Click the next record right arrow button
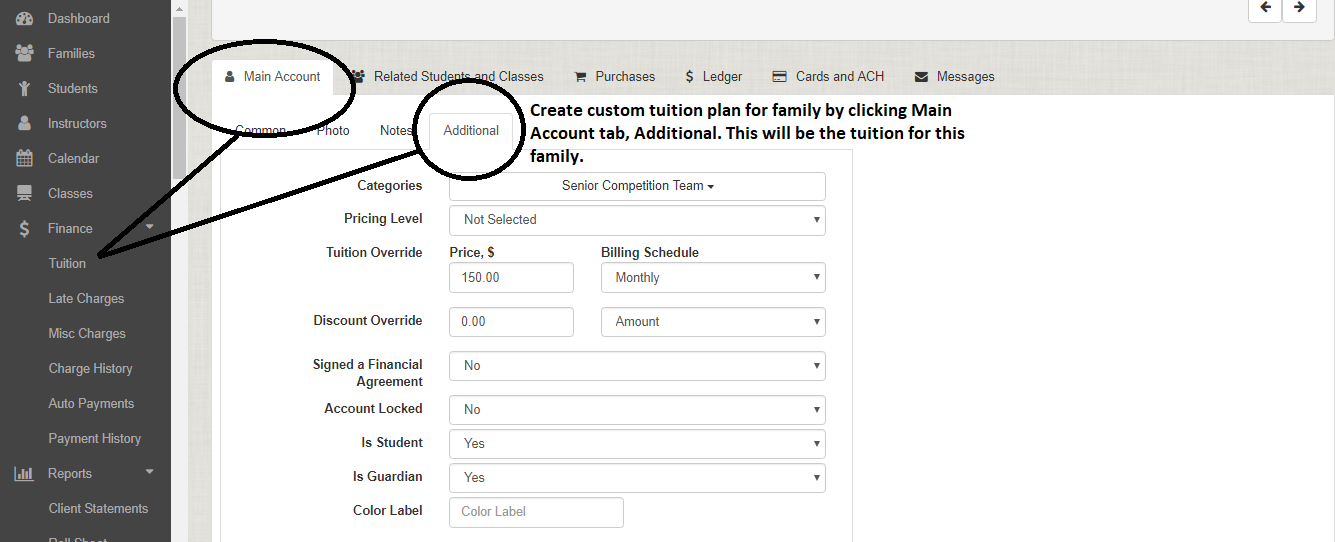The width and height of the screenshot is (1335, 542). click(x=1299, y=7)
